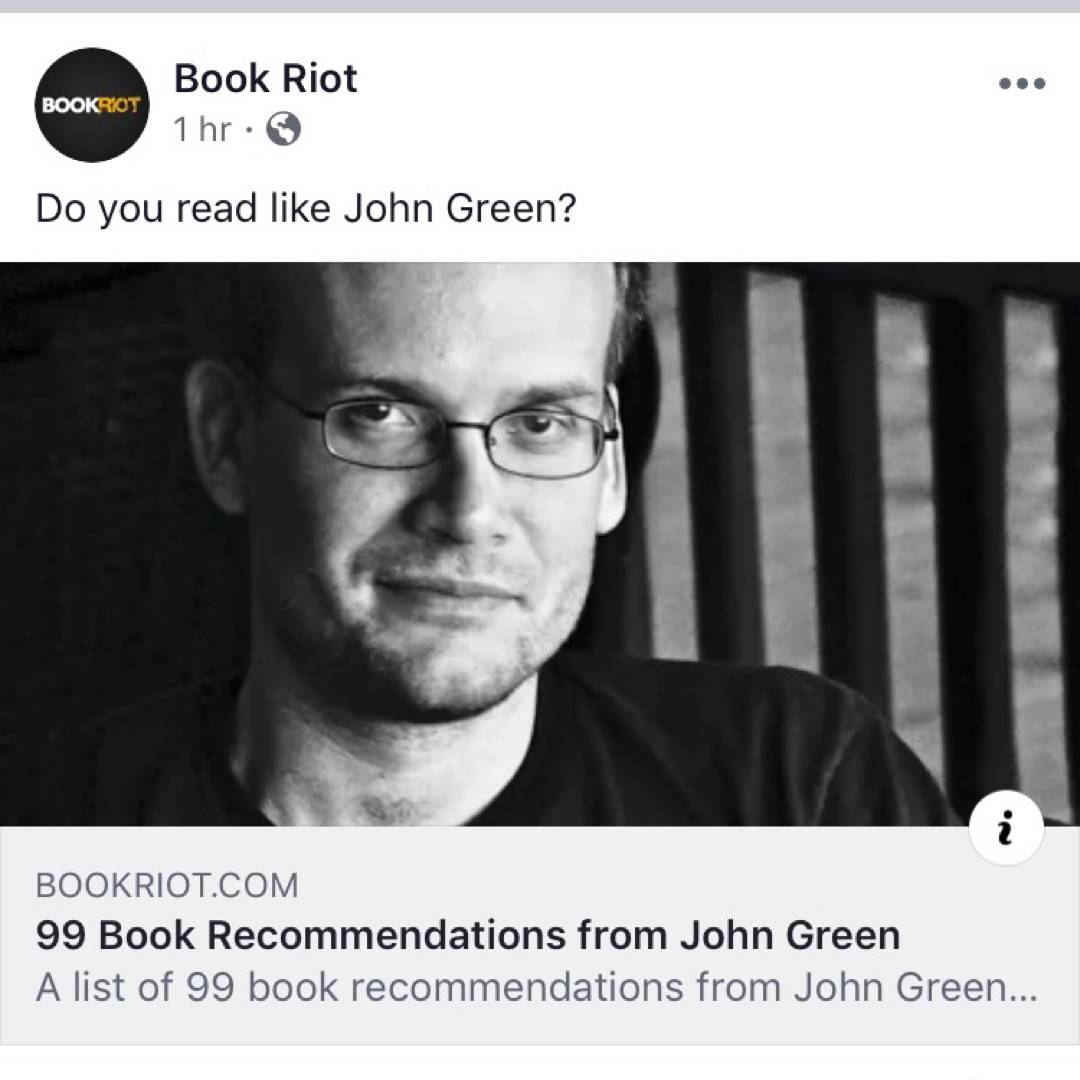
Task: Click the 1 hr post timestamp
Action: tap(202, 129)
